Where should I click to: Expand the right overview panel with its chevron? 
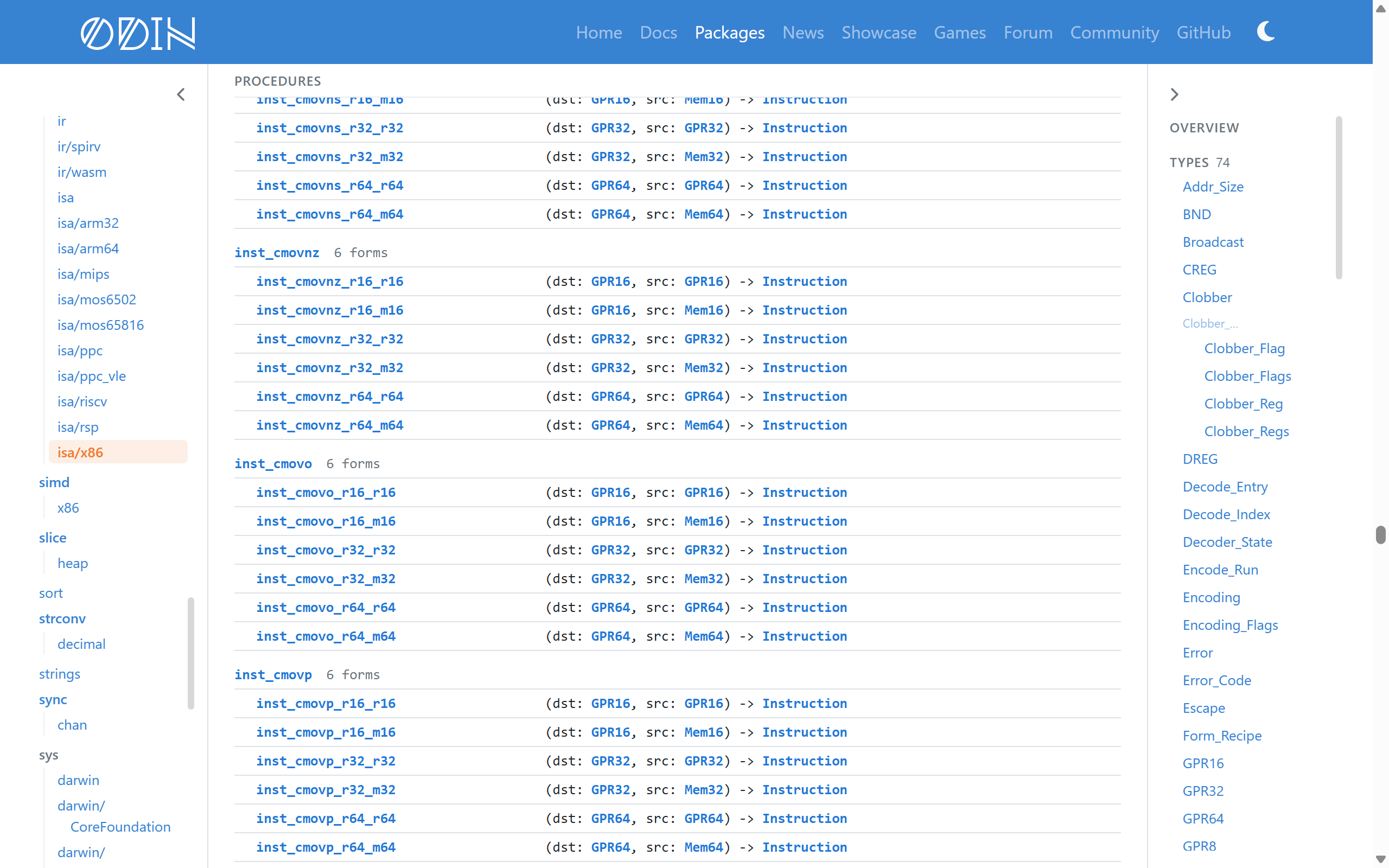pos(1174,94)
